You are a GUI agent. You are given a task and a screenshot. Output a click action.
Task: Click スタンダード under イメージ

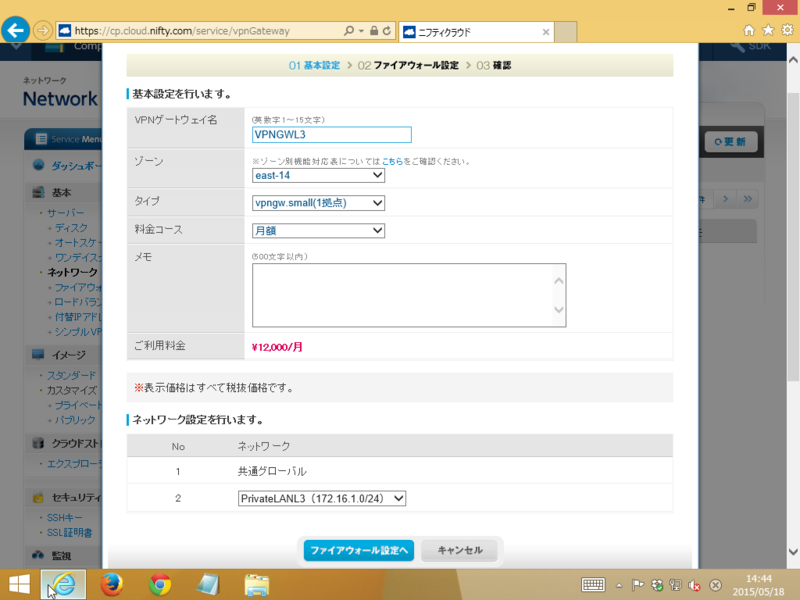(71, 376)
